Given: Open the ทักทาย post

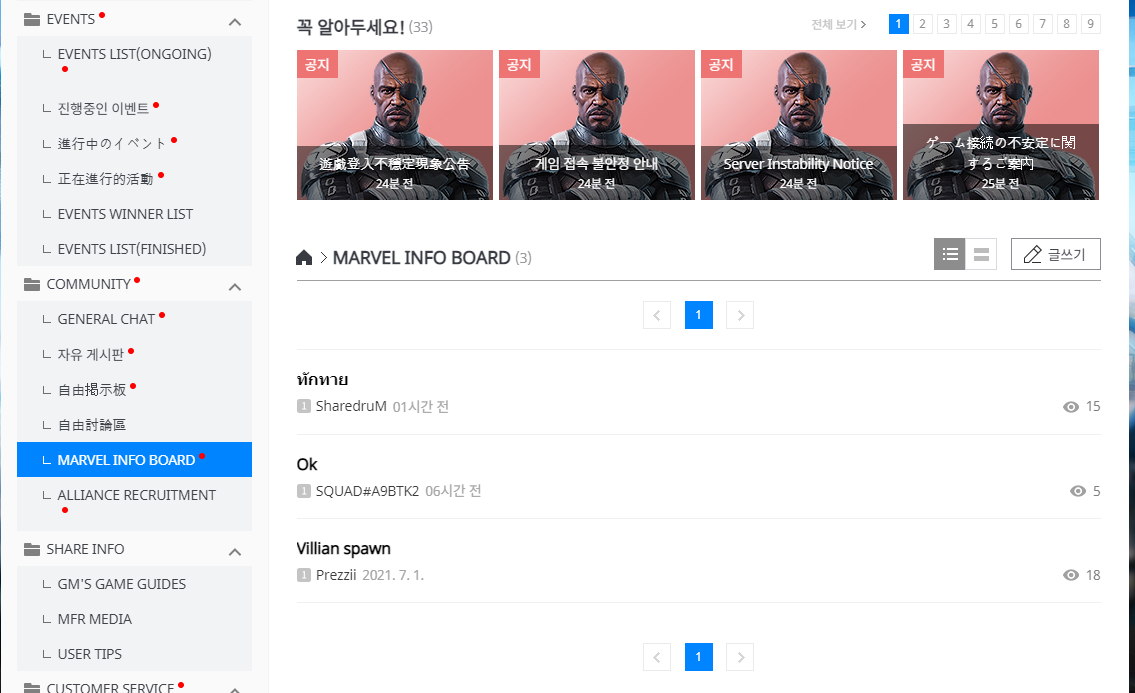Looking at the screenshot, I should 323,379.
